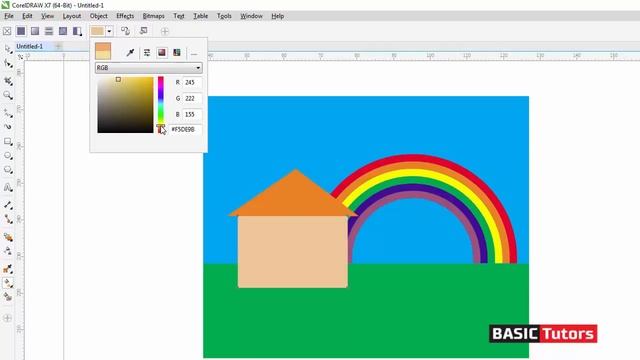Click the Copy Fill icon in property bar
640x360 pixels.
(x=125, y=31)
